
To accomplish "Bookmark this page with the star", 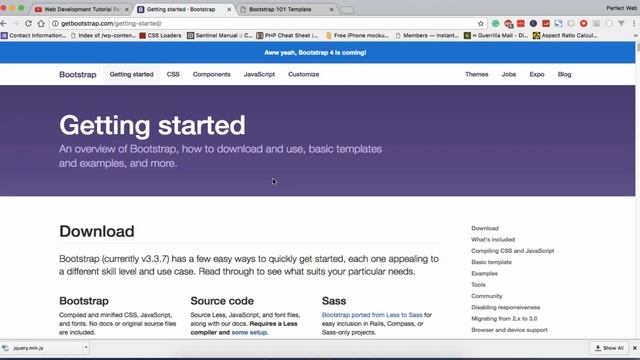I will pos(481,24).
